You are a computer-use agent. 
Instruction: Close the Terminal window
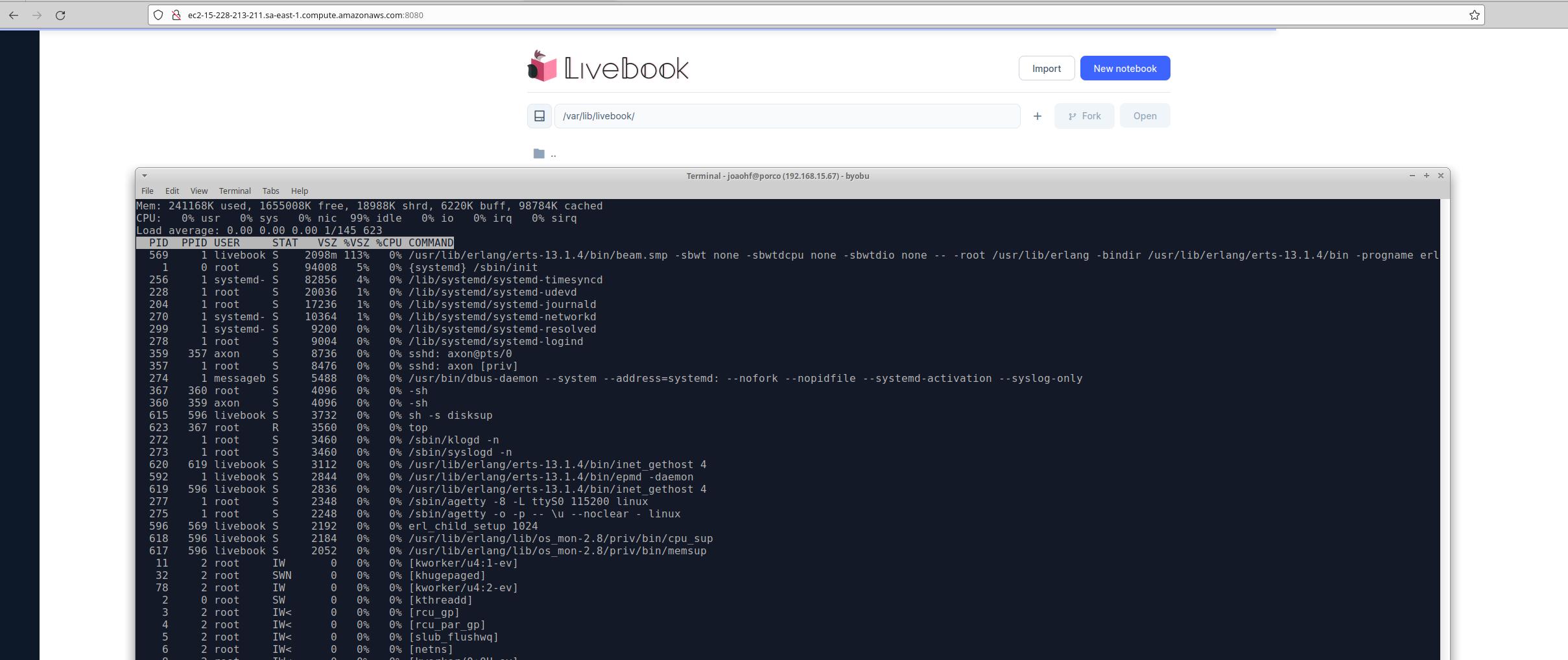[x=1441, y=176]
